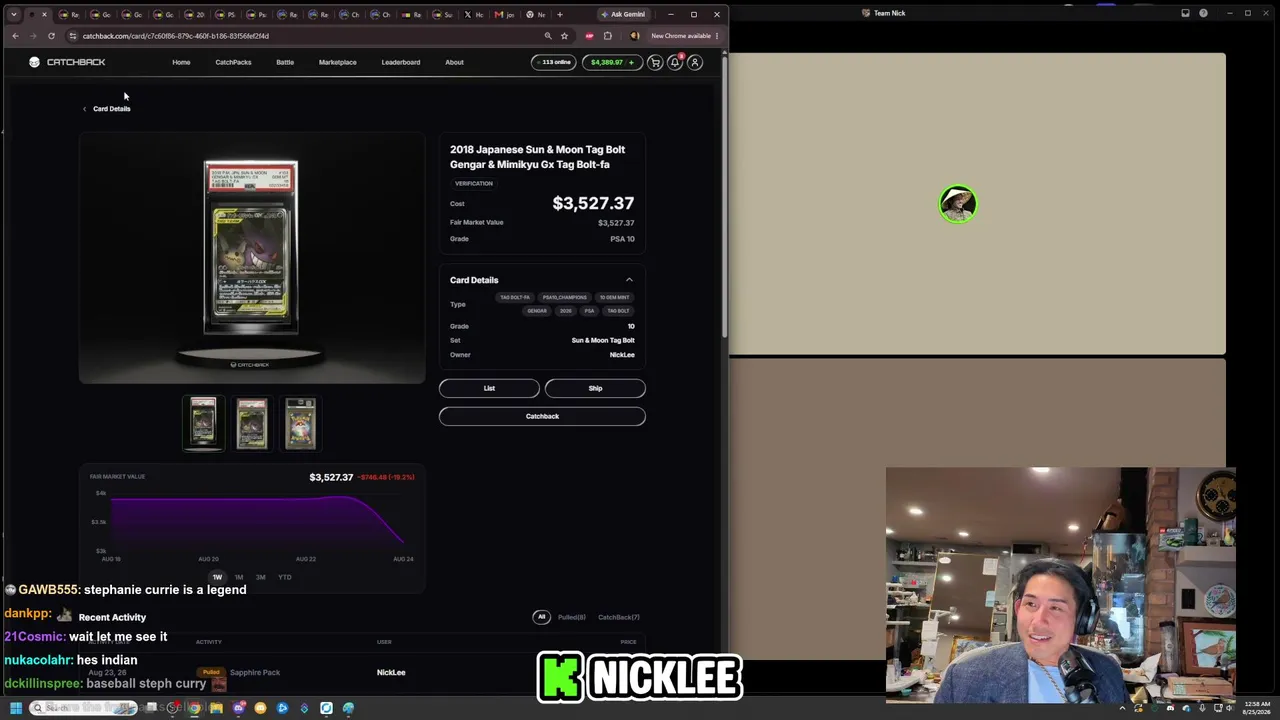
Task: Click the Catchback logo in header
Action: [67, 62]
